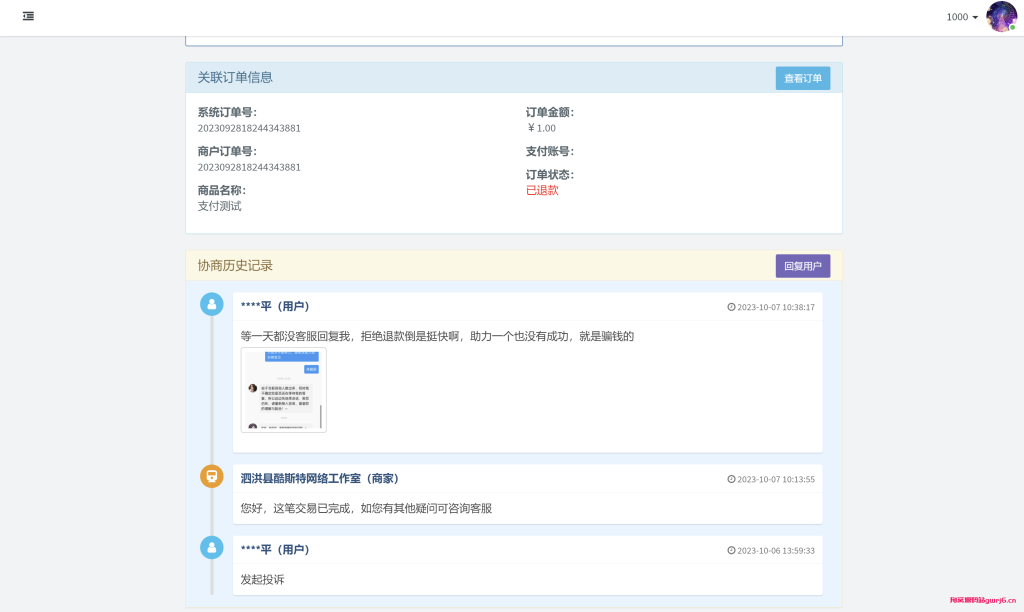The height and width of the screenshot is (612, 1024).
Task: Click the 查看订单 button
Action: (x=802, y=77)
